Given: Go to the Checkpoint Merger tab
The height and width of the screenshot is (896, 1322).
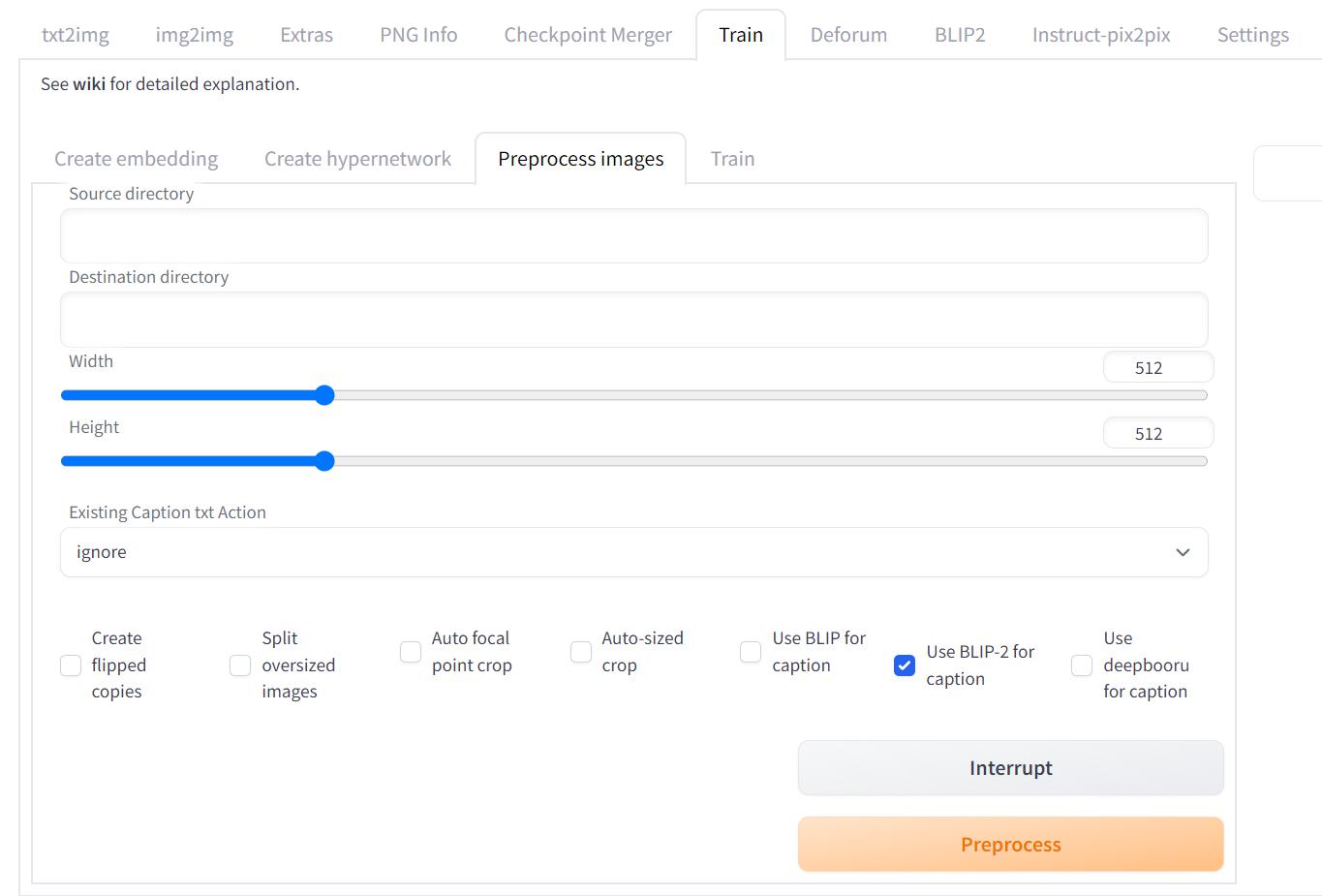Looking at the screenshot, I should point(587,34).
